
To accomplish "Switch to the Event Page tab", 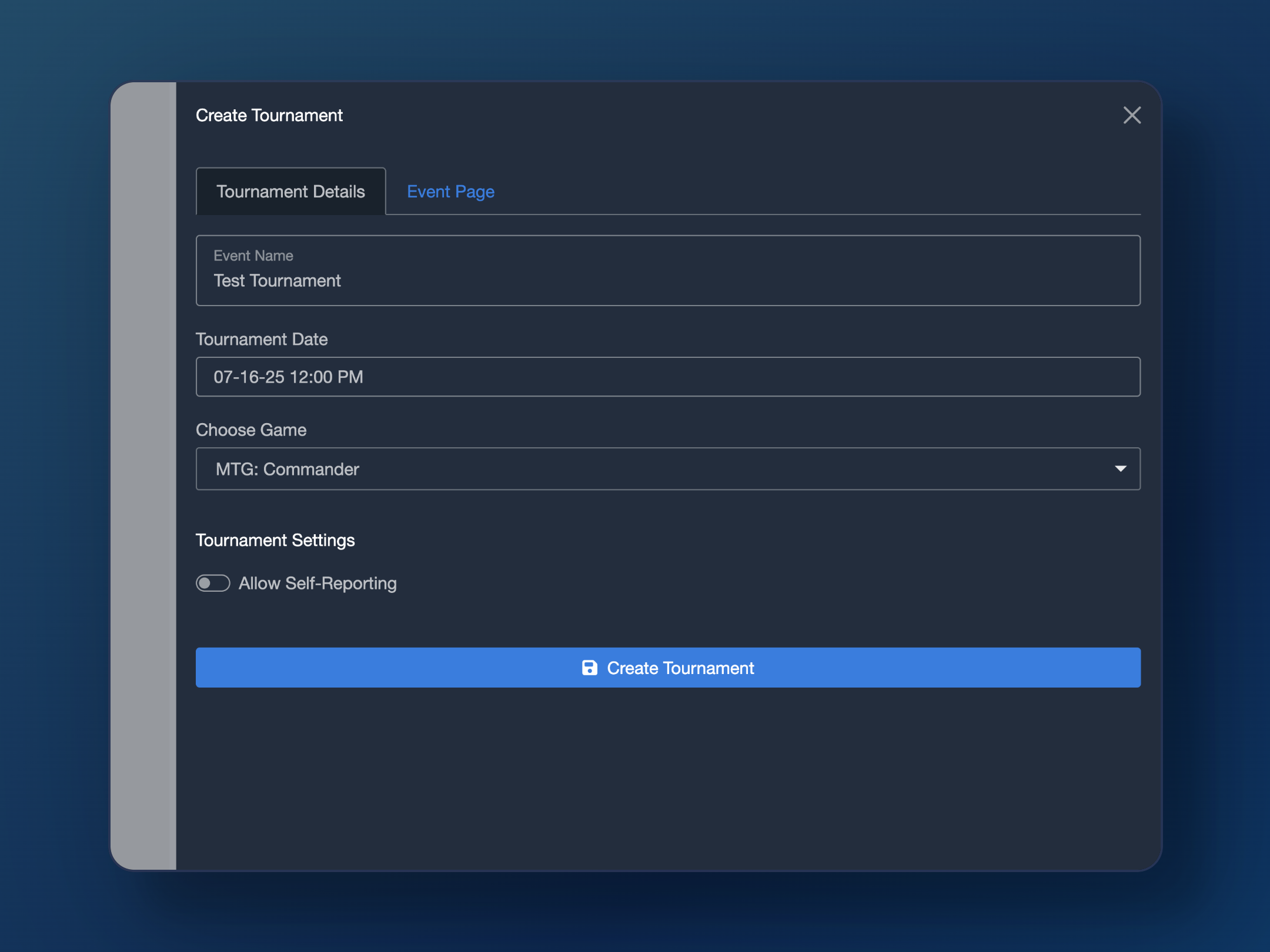I will [450, 192].
